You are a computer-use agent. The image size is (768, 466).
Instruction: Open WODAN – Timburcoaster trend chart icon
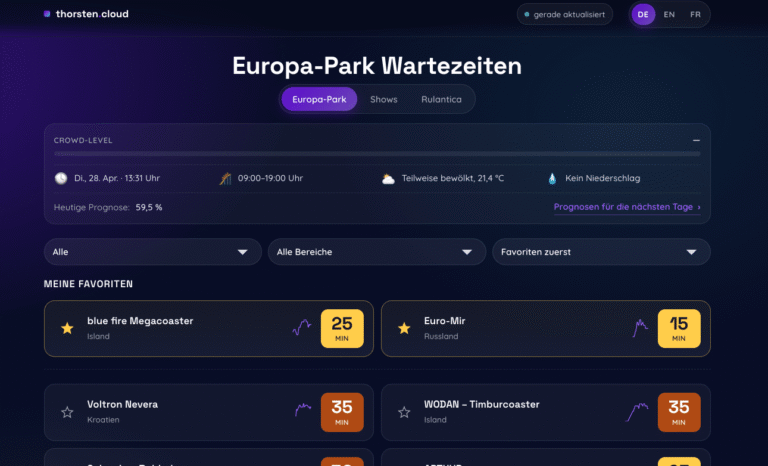pos(637,412)
